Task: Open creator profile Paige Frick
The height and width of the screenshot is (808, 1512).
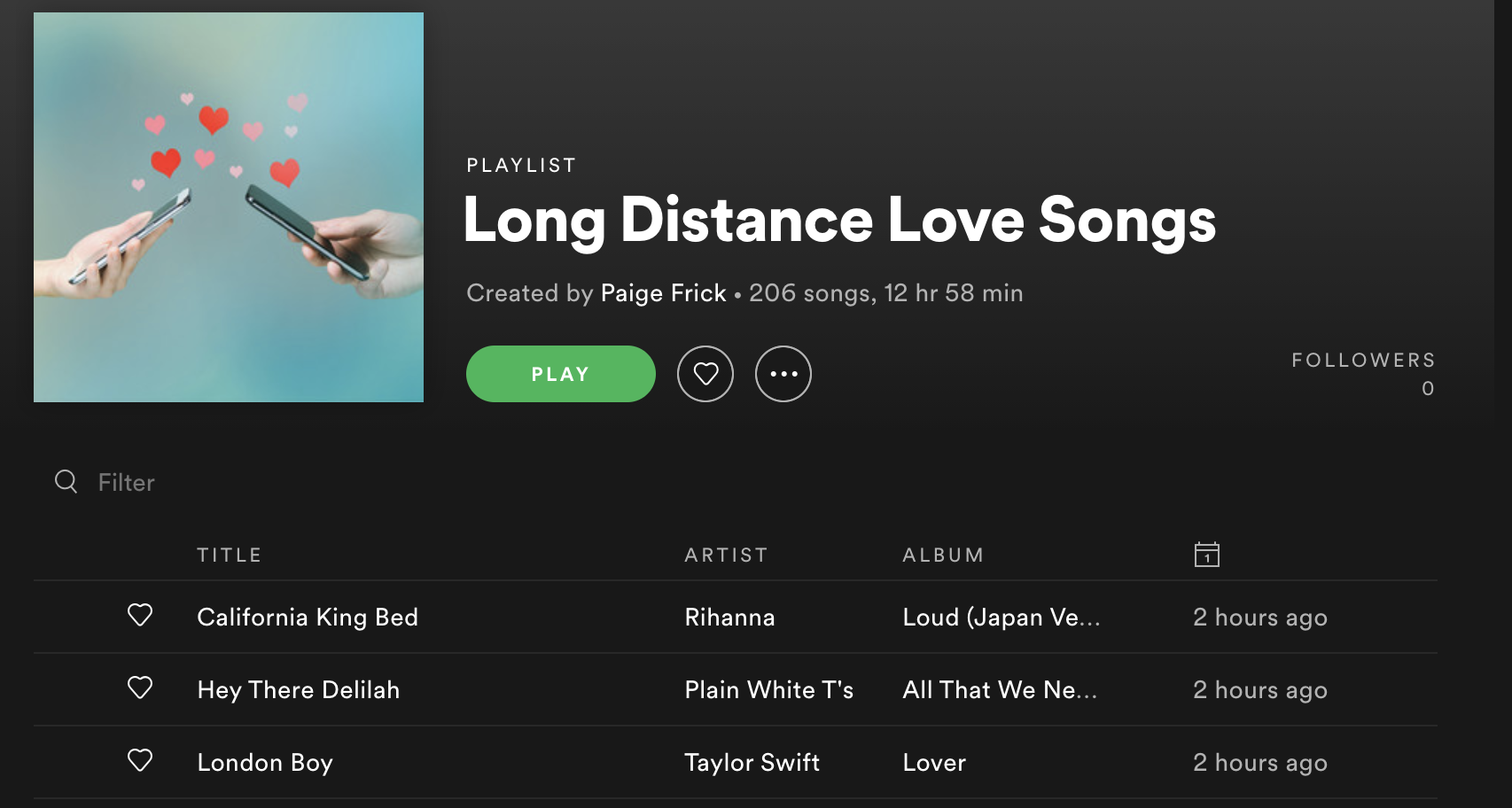Action: coord(663,293)
